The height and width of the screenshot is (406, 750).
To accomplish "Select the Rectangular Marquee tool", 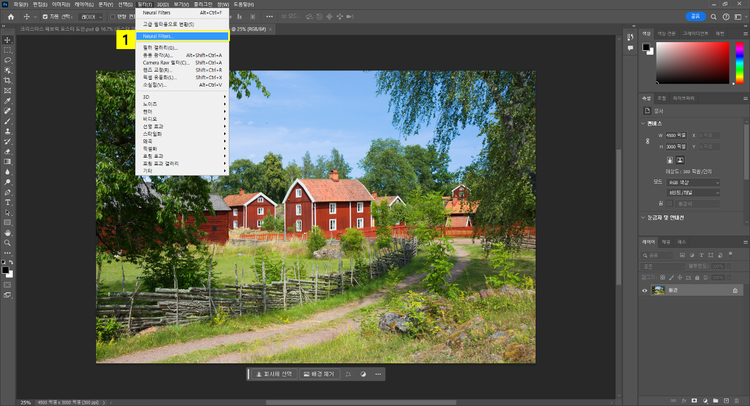I will pyautogui.click(x=7, y=50).
